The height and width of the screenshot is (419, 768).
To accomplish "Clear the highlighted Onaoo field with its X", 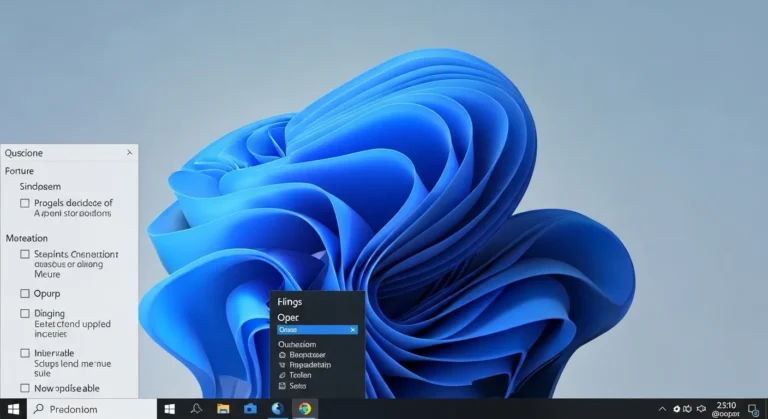I will [353, 330].
